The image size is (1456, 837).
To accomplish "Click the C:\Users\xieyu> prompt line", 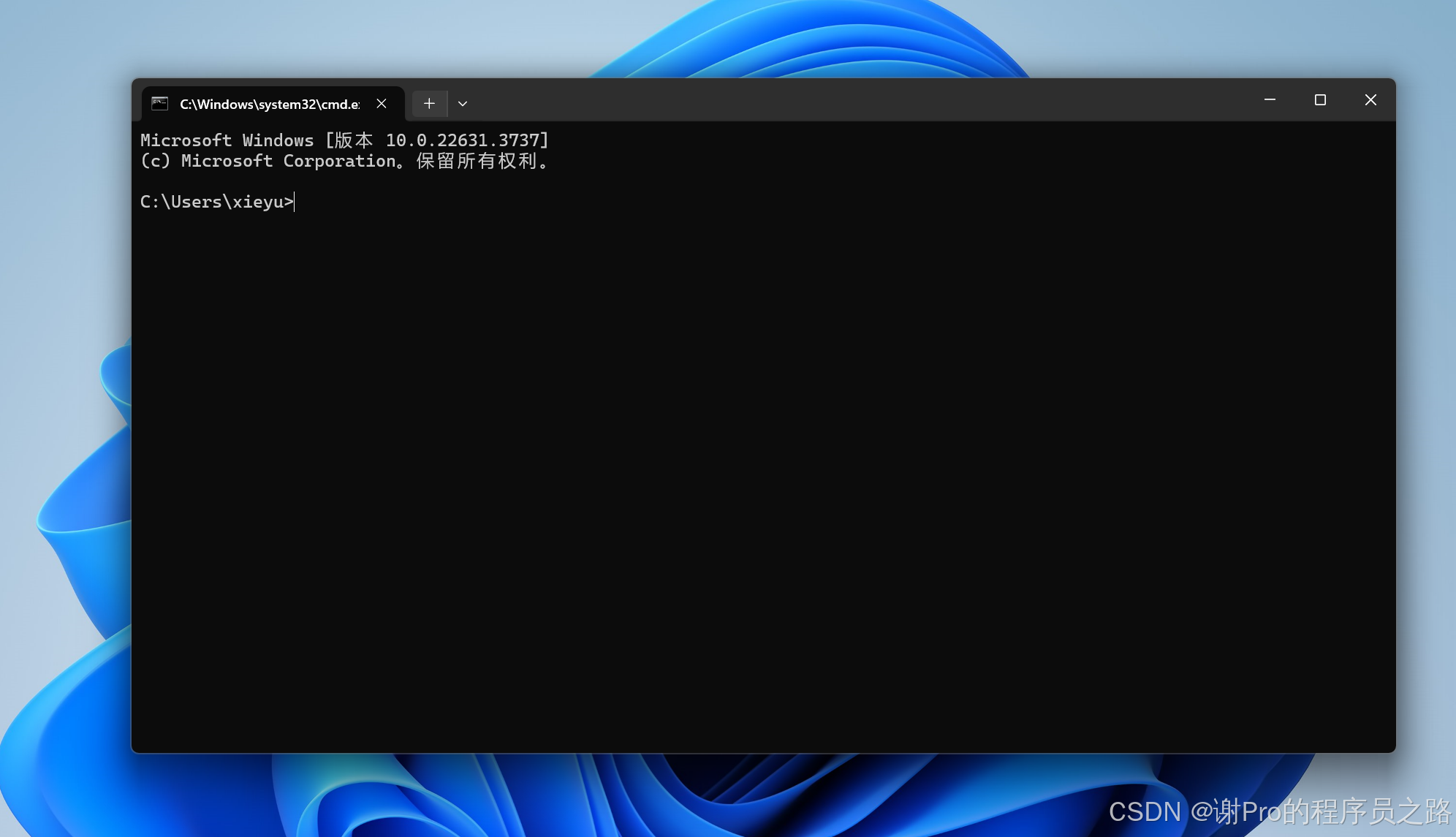I will pyautogui.click(x=216, y=202).
